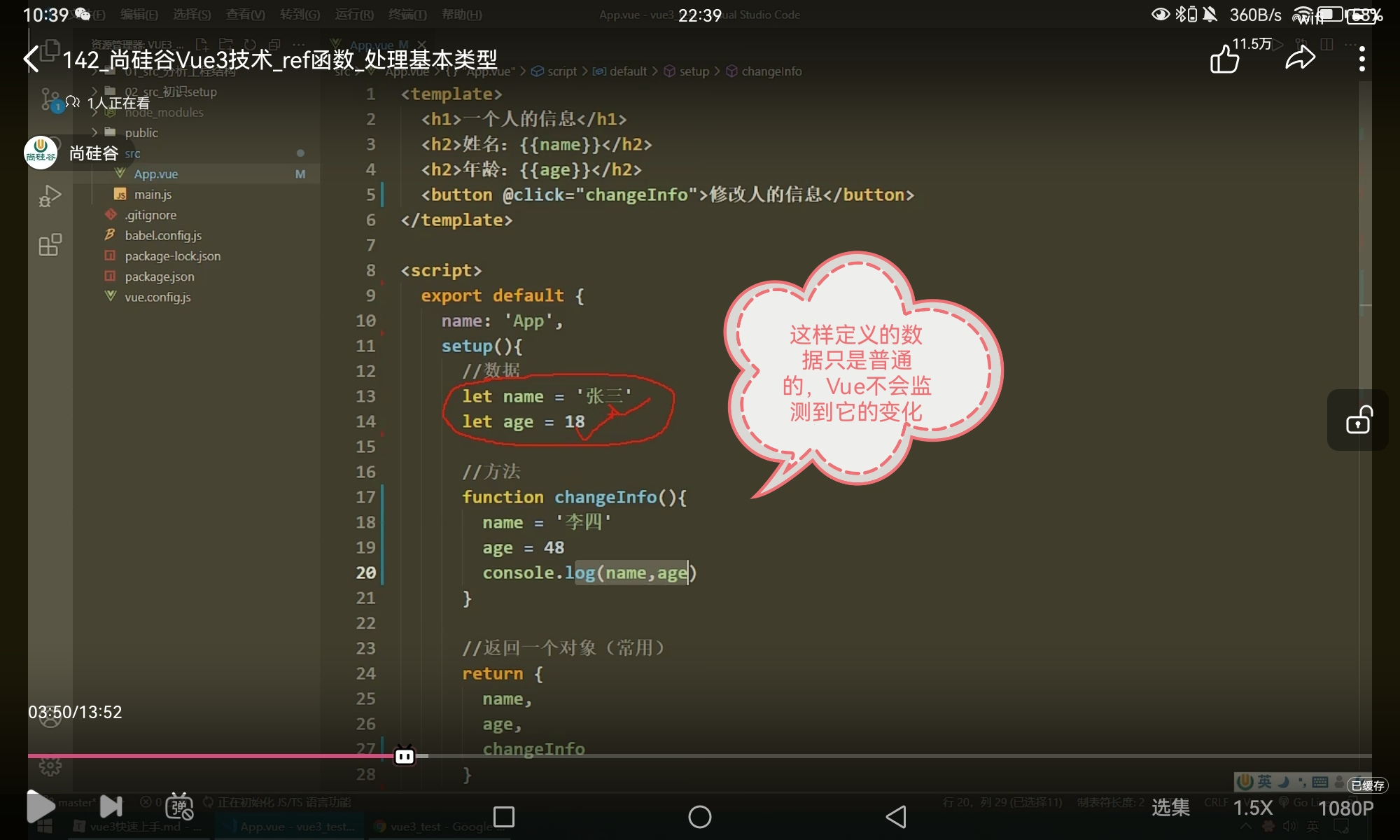
Task: Open the 选集 episode list
Action: point(1170,808)
